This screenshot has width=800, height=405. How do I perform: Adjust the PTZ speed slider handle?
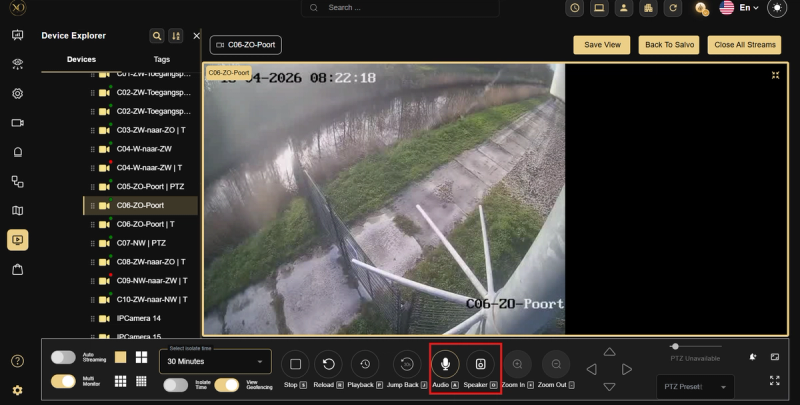tap(675, 346)
